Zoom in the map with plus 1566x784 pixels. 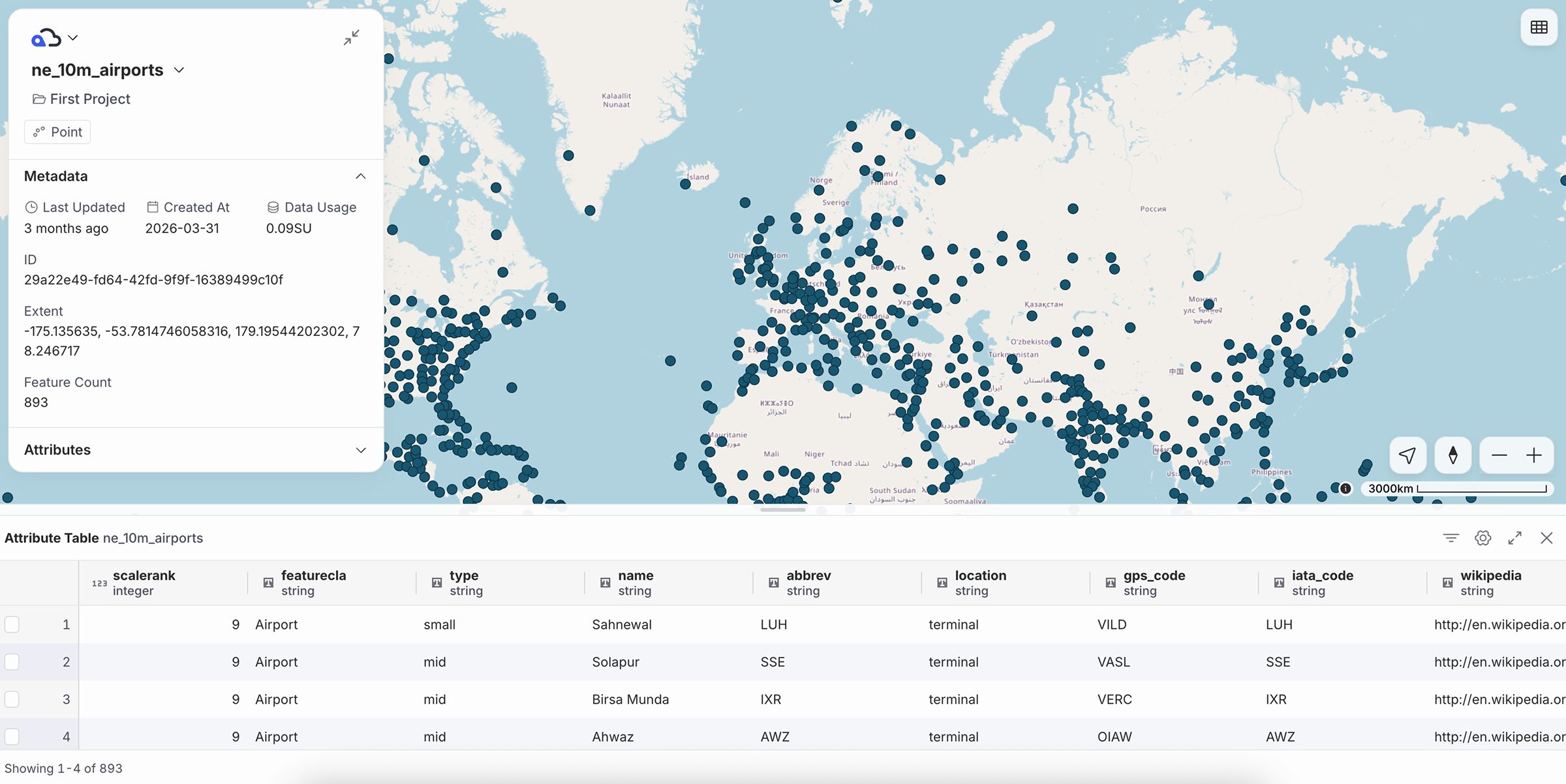pos(1534,455)
